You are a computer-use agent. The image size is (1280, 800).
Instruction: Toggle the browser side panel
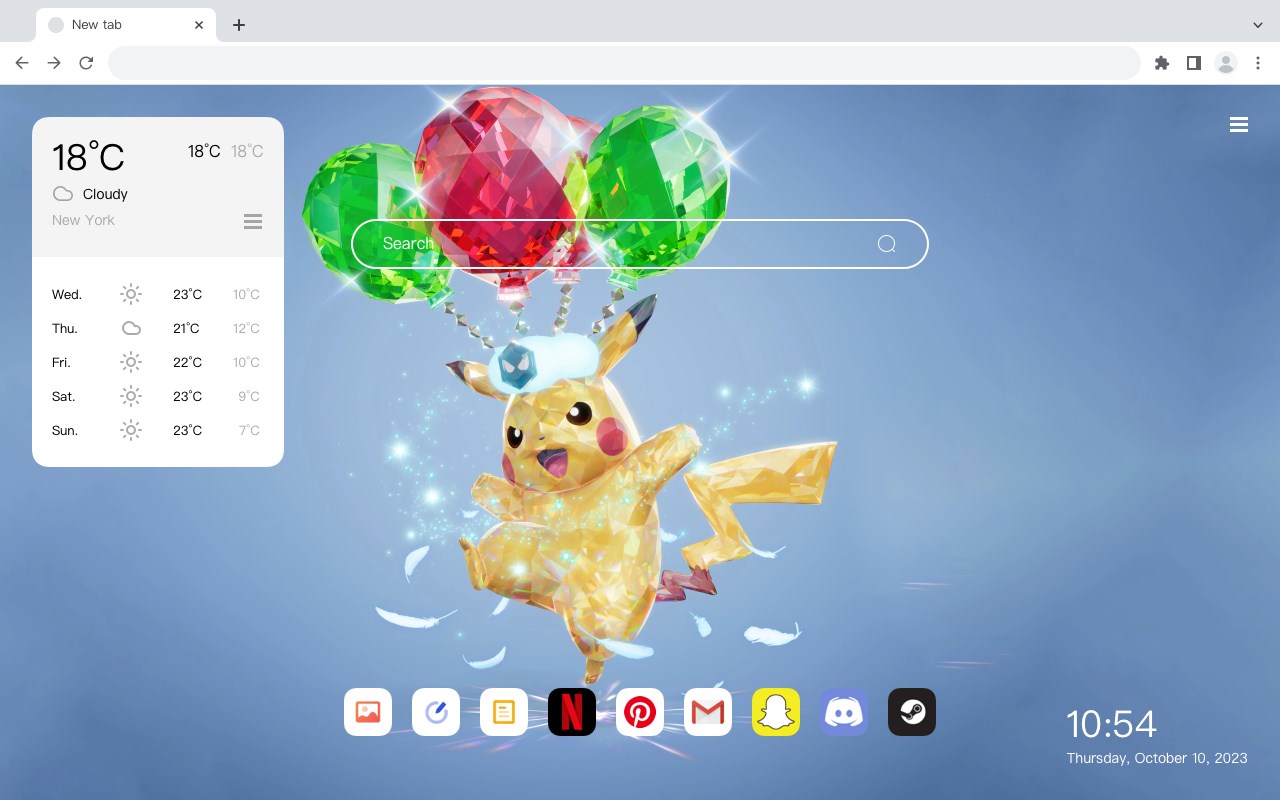(1193, 63)
